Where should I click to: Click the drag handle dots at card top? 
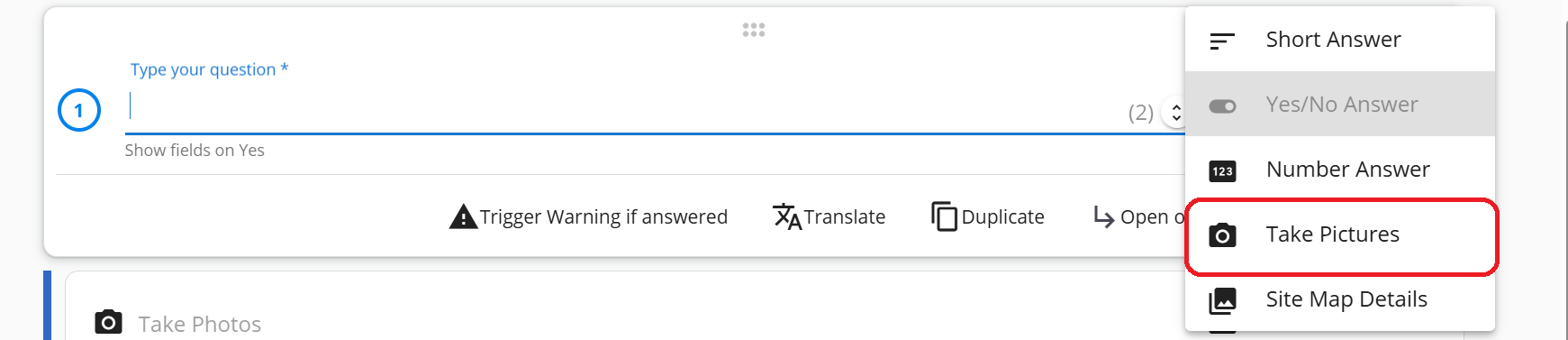tap(754, 30)
